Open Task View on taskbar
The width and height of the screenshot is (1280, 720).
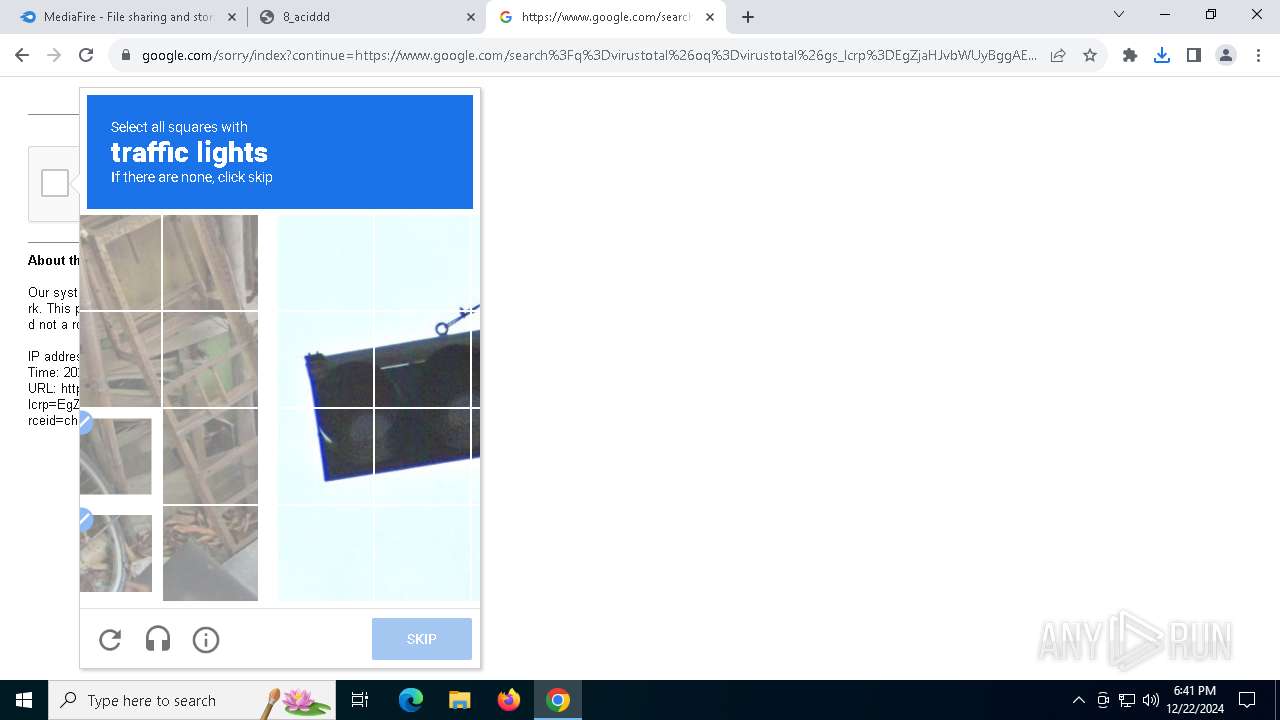tap(360, 700)
